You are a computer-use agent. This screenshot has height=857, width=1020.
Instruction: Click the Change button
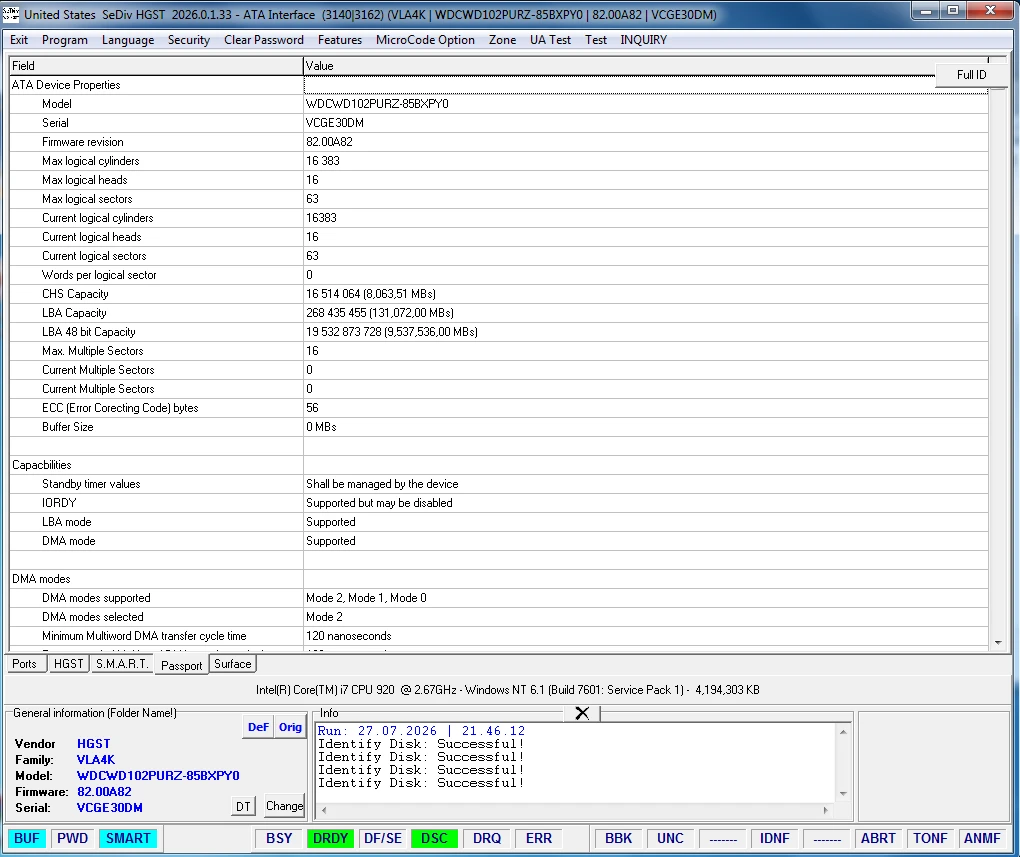click(x=284, y=806)
